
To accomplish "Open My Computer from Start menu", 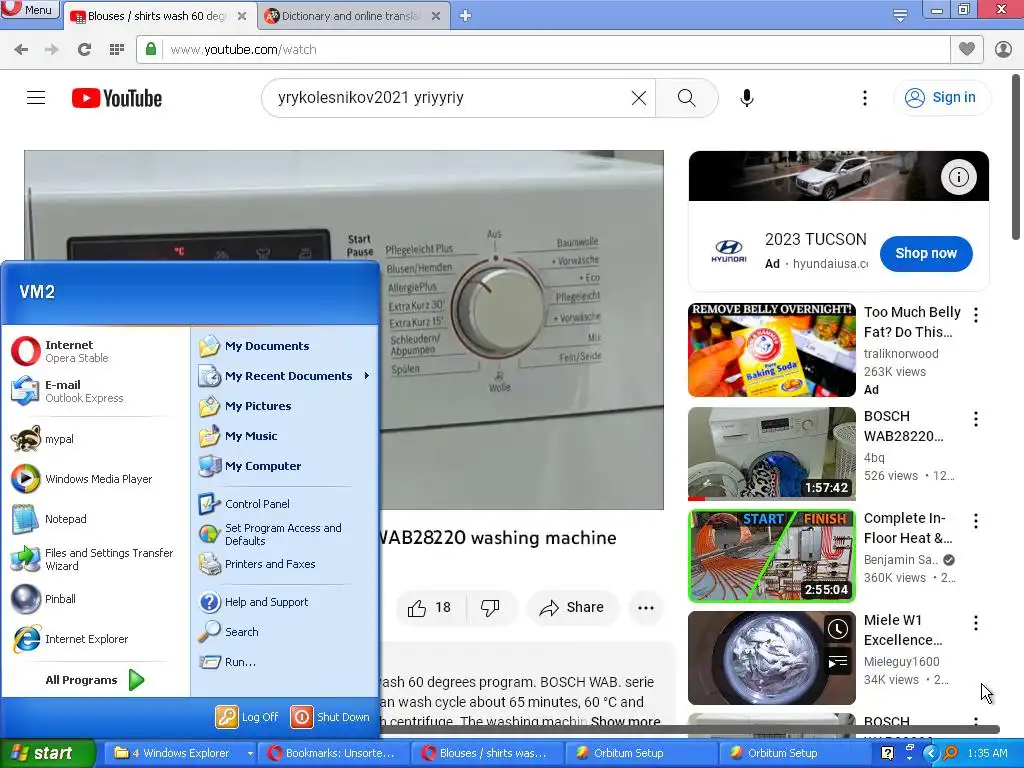I will click(284, 466).
